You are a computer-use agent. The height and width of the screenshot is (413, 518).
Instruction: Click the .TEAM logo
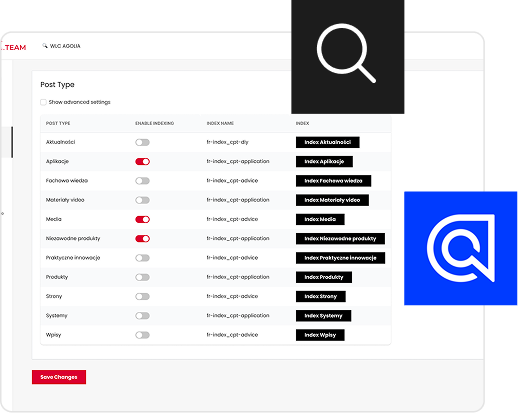pyautogui.click(x=13, y=47)
